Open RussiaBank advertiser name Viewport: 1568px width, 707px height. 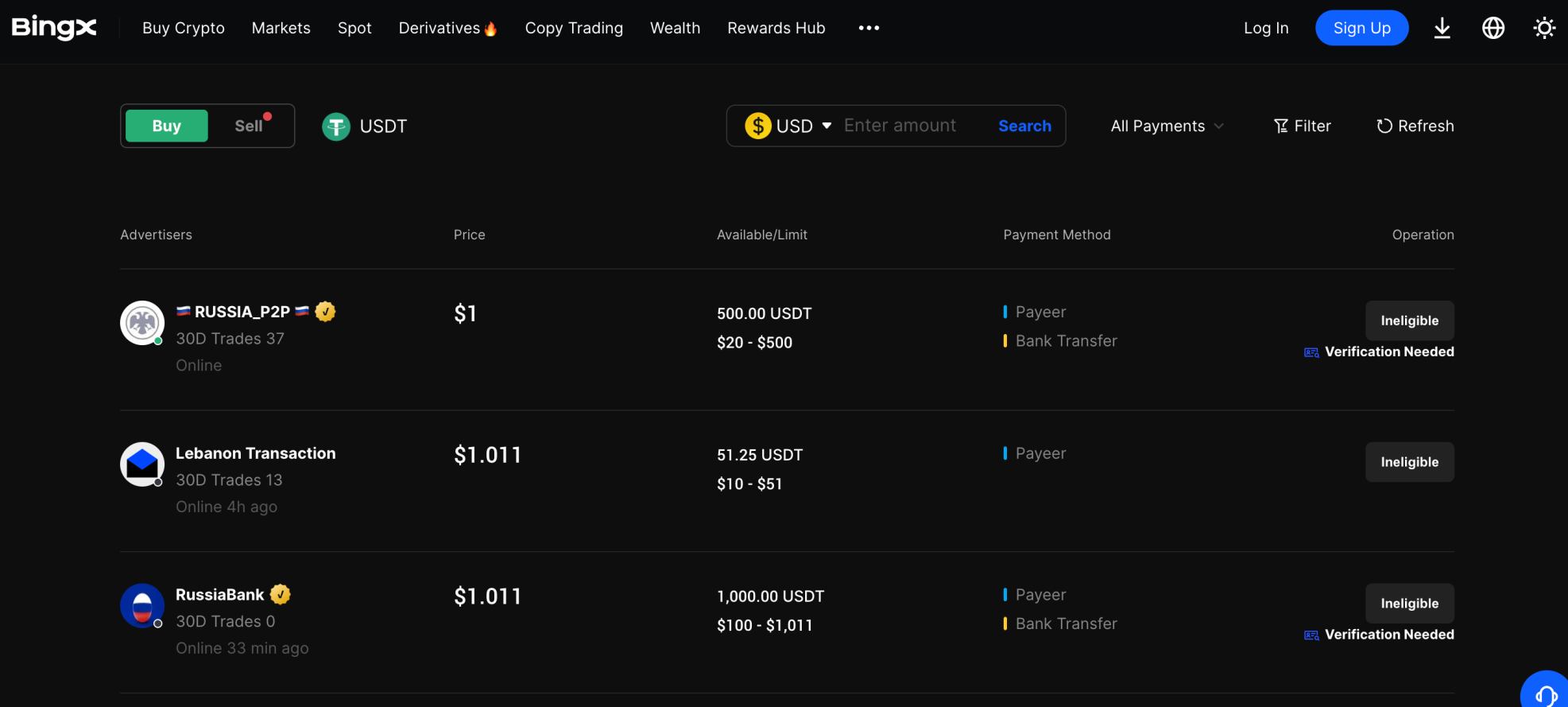pos(219,595)
